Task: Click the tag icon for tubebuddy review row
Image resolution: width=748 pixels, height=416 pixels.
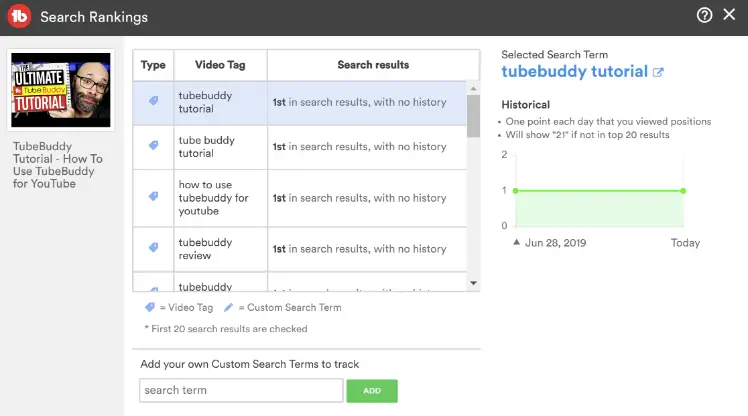Action: [153, 247]
